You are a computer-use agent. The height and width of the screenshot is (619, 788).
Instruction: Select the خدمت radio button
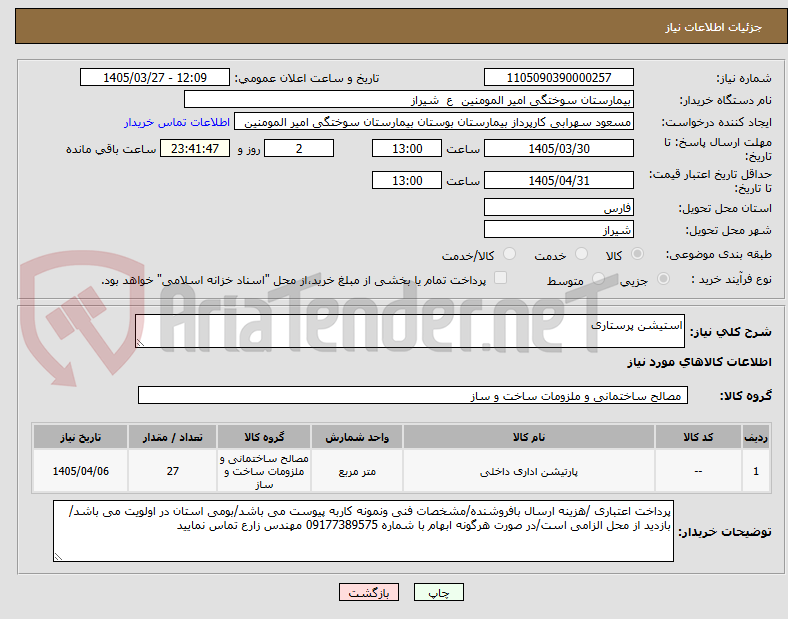click(x=581, y=254)
